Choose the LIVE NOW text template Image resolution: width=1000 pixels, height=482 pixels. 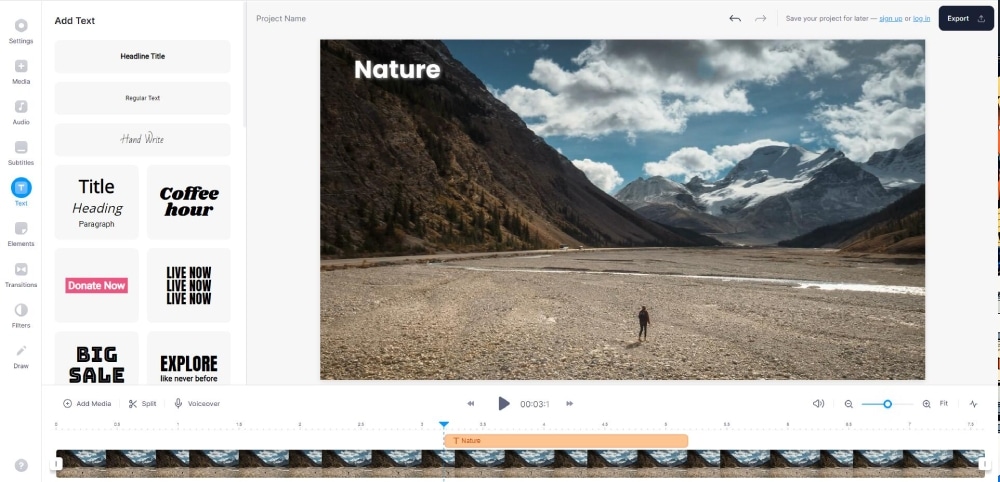[x=189, y=285]
